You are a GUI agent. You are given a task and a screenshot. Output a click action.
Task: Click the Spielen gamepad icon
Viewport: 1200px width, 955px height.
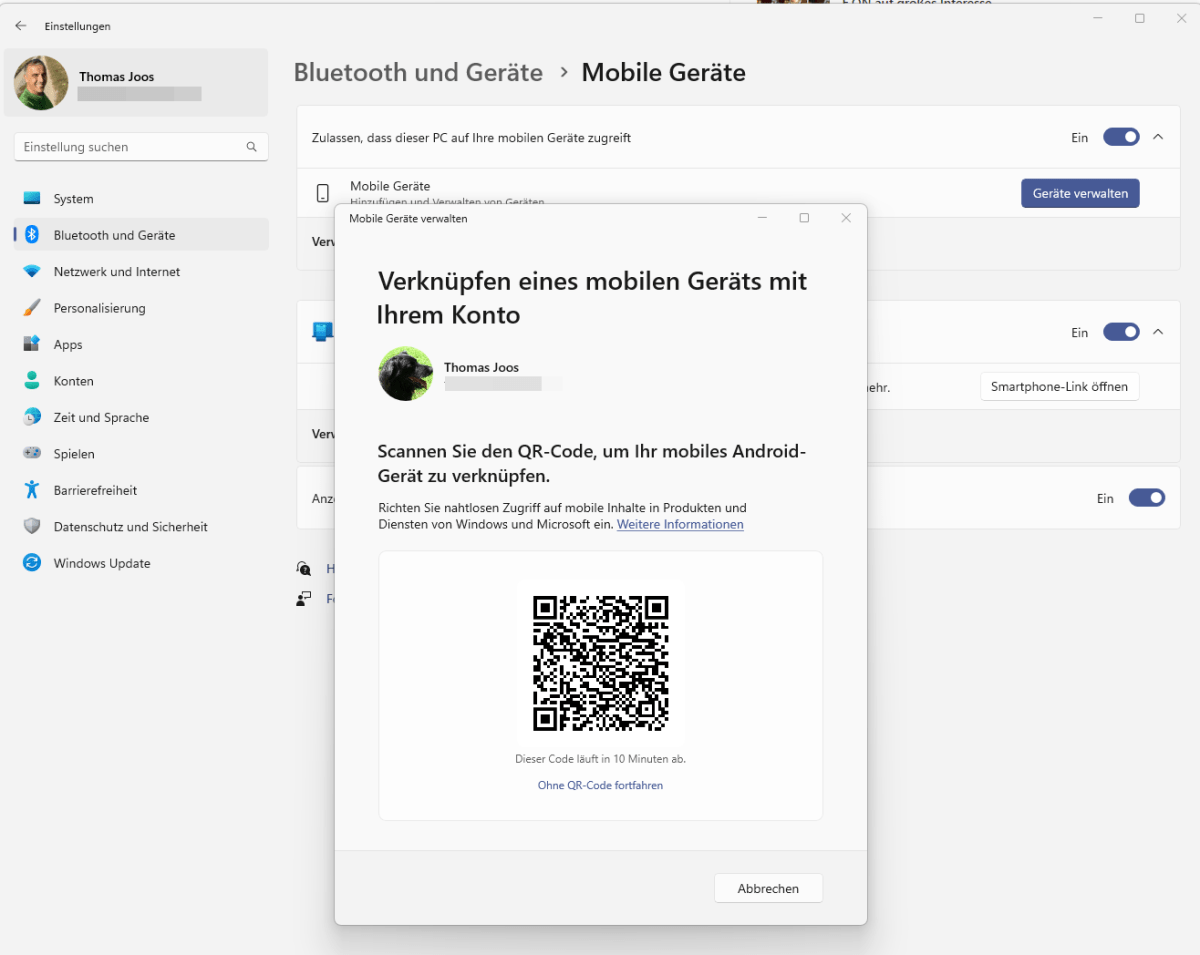pyautogui.click(x=32, y=454)
